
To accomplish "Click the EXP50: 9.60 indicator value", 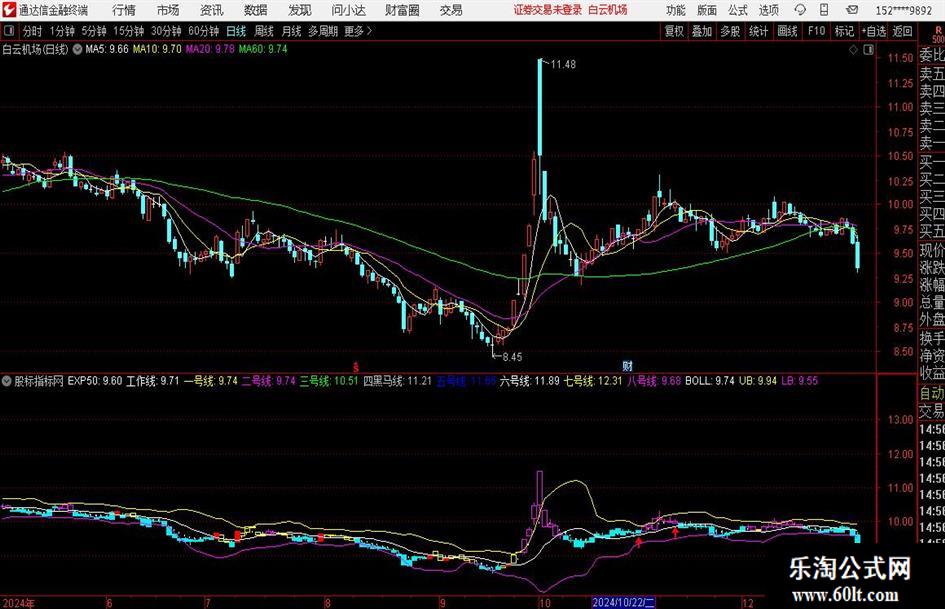I will point(95,381).
